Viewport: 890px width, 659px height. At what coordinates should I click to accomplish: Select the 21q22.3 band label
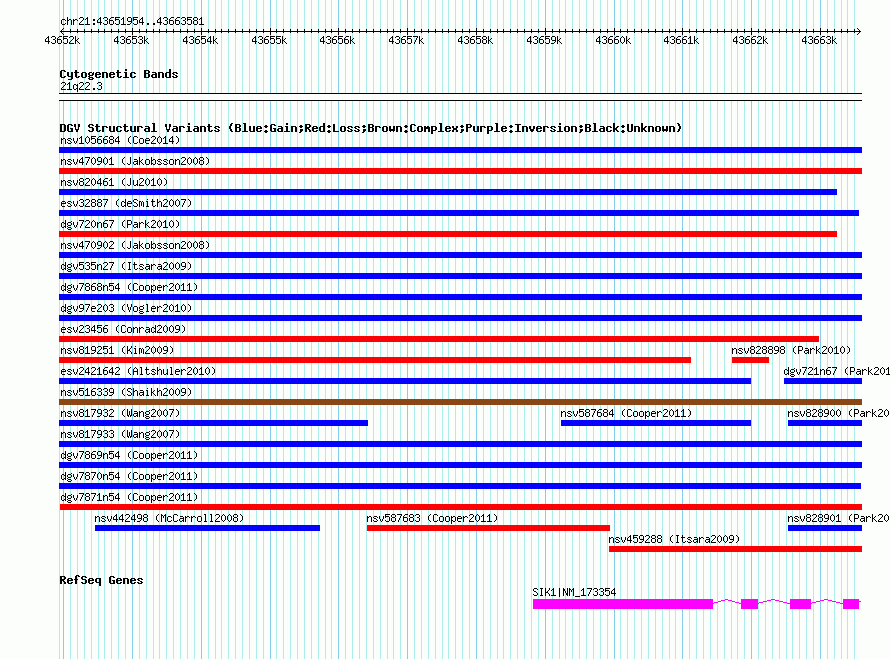click(x=81, y=86)
